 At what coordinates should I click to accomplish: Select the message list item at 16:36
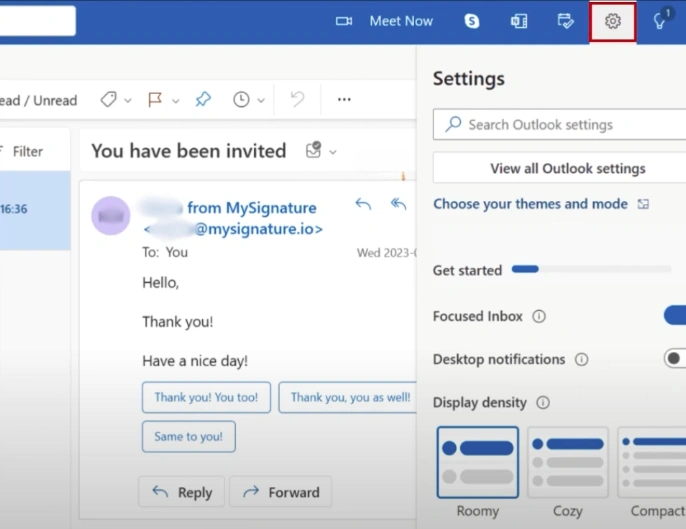[x=35, y=210]
